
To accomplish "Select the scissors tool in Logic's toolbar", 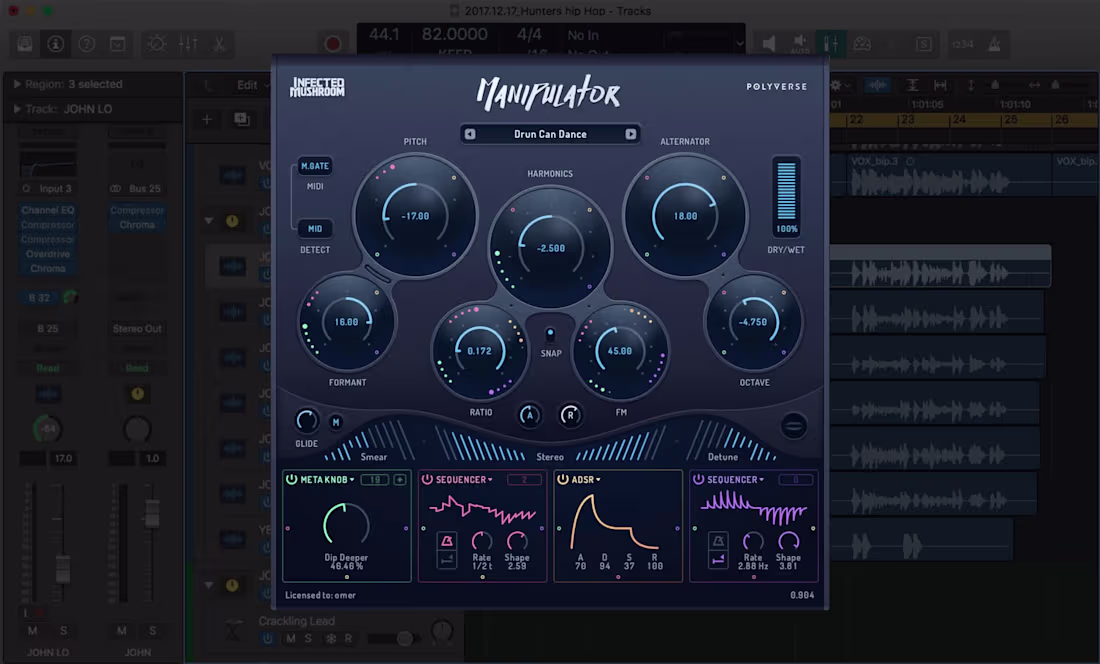I will pos(219,44).
